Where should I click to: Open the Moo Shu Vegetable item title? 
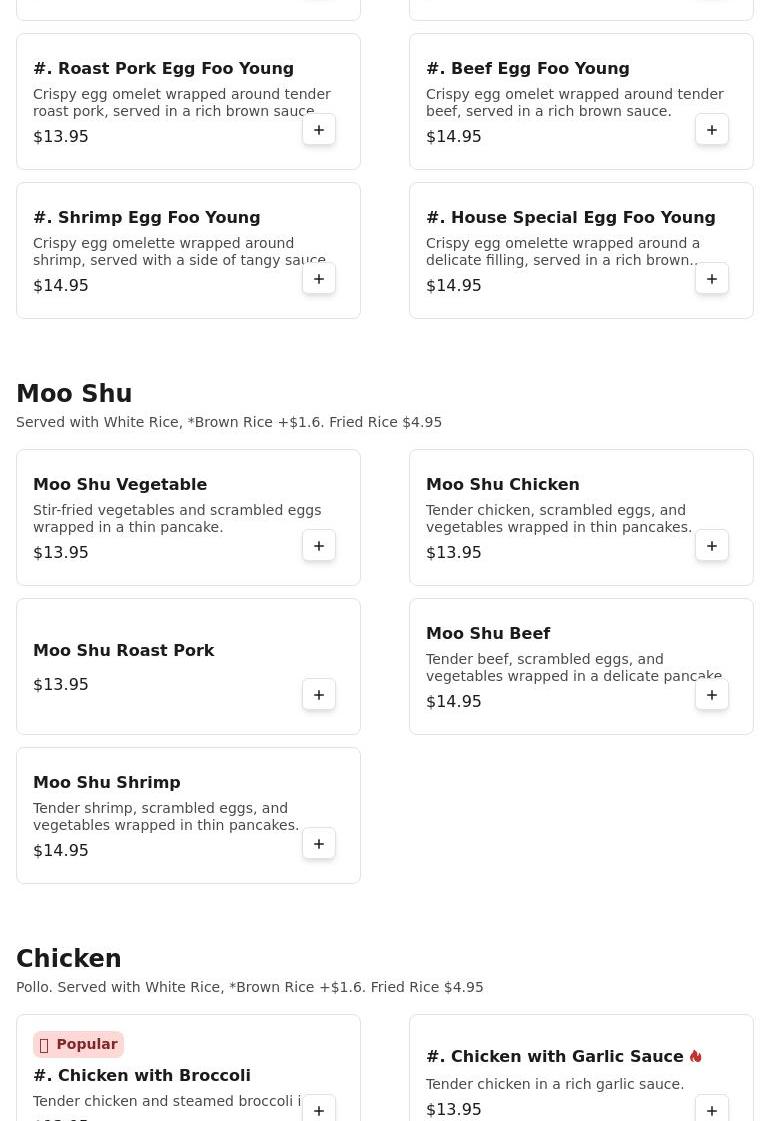click(120, 484)
